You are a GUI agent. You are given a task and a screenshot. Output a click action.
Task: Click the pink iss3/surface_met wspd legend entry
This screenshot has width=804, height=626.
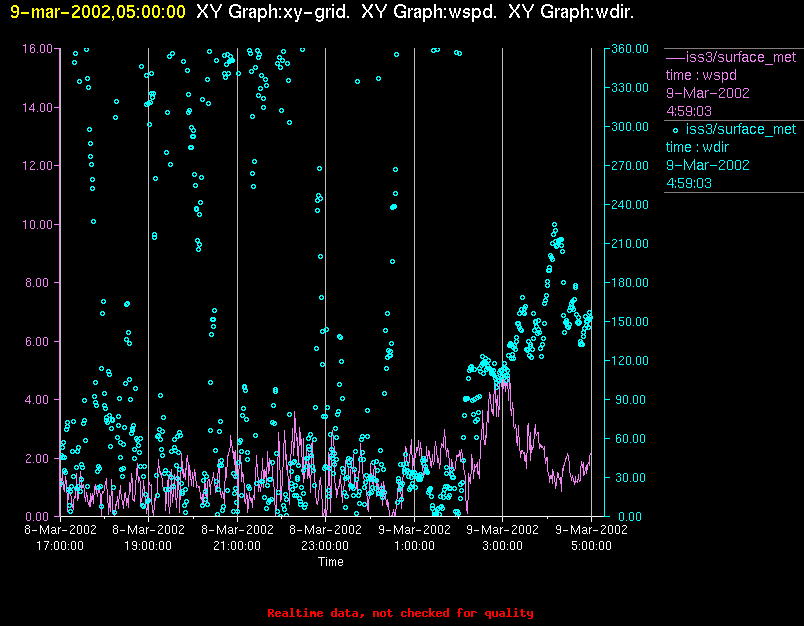731,57
